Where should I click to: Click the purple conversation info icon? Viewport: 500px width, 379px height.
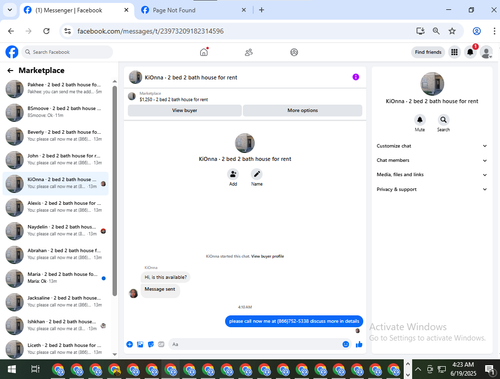pyautogui.click(x=356, y=77)
